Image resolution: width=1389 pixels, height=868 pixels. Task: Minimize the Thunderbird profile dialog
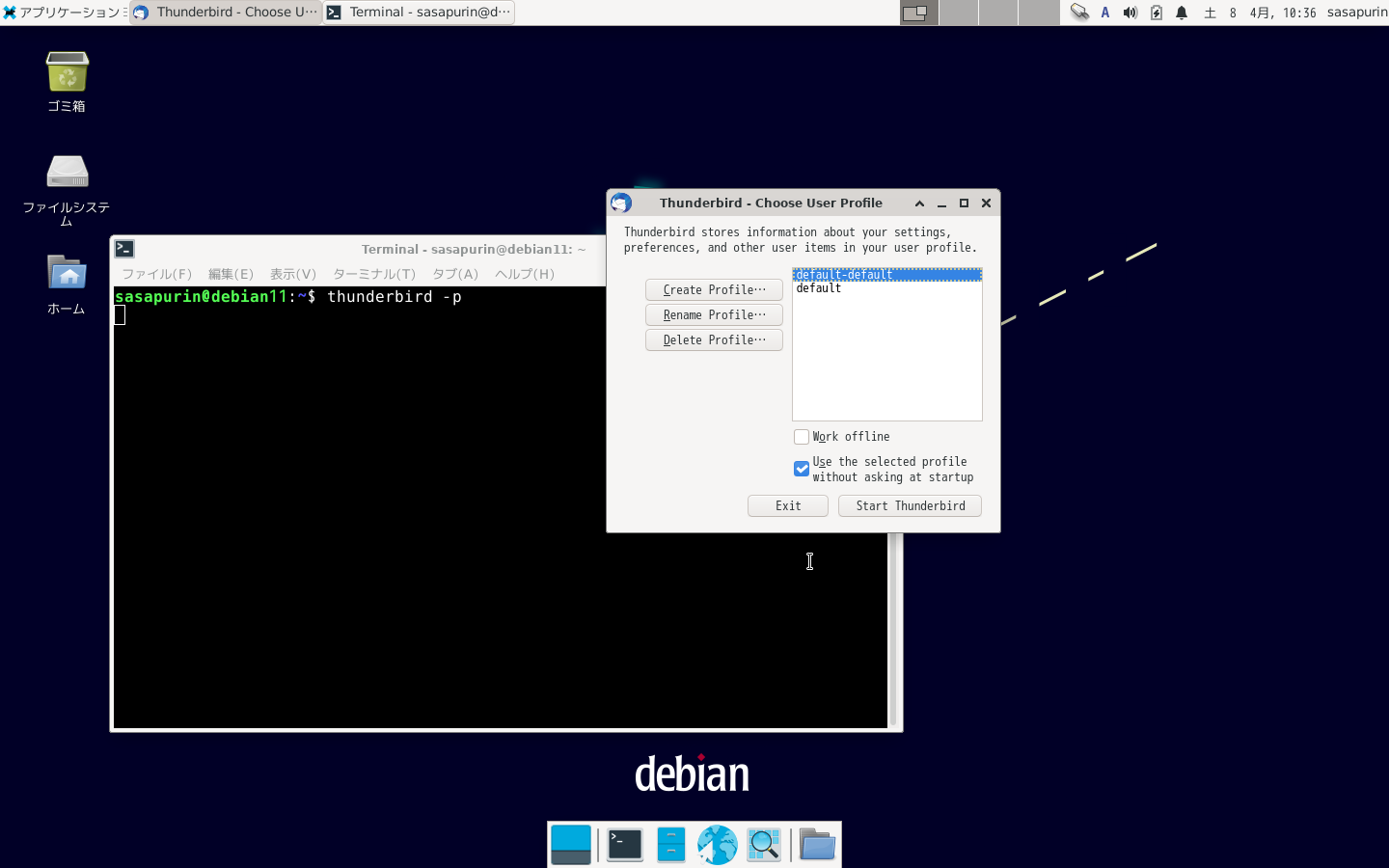click(x=941, y=203)
